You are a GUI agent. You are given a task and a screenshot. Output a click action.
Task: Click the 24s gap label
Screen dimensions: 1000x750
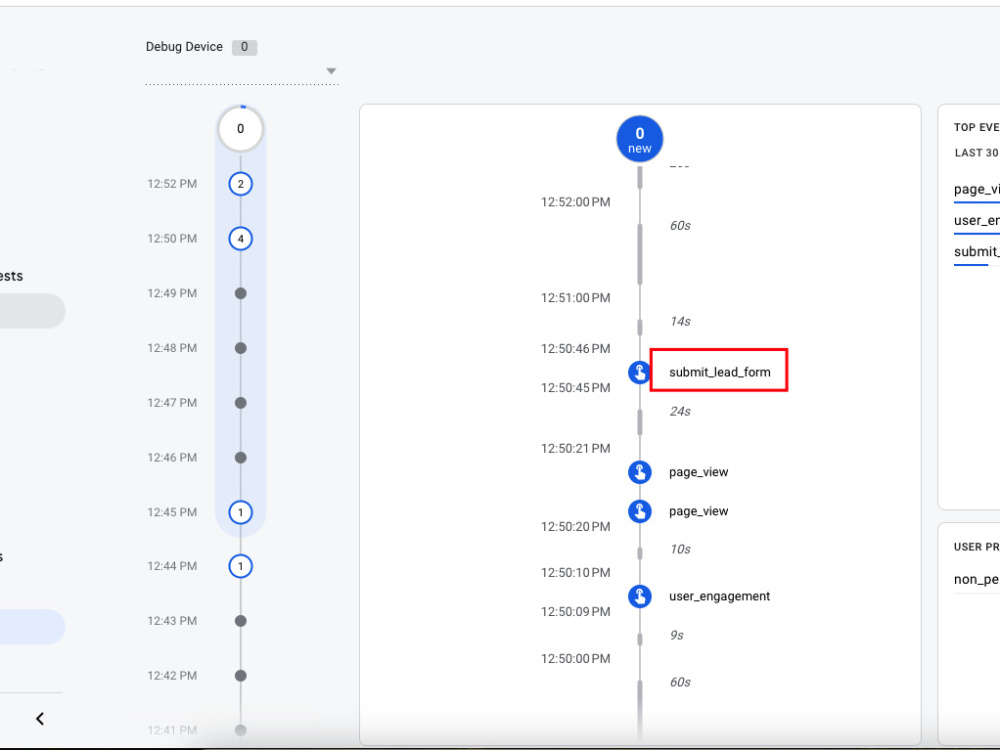click(680, 411)
